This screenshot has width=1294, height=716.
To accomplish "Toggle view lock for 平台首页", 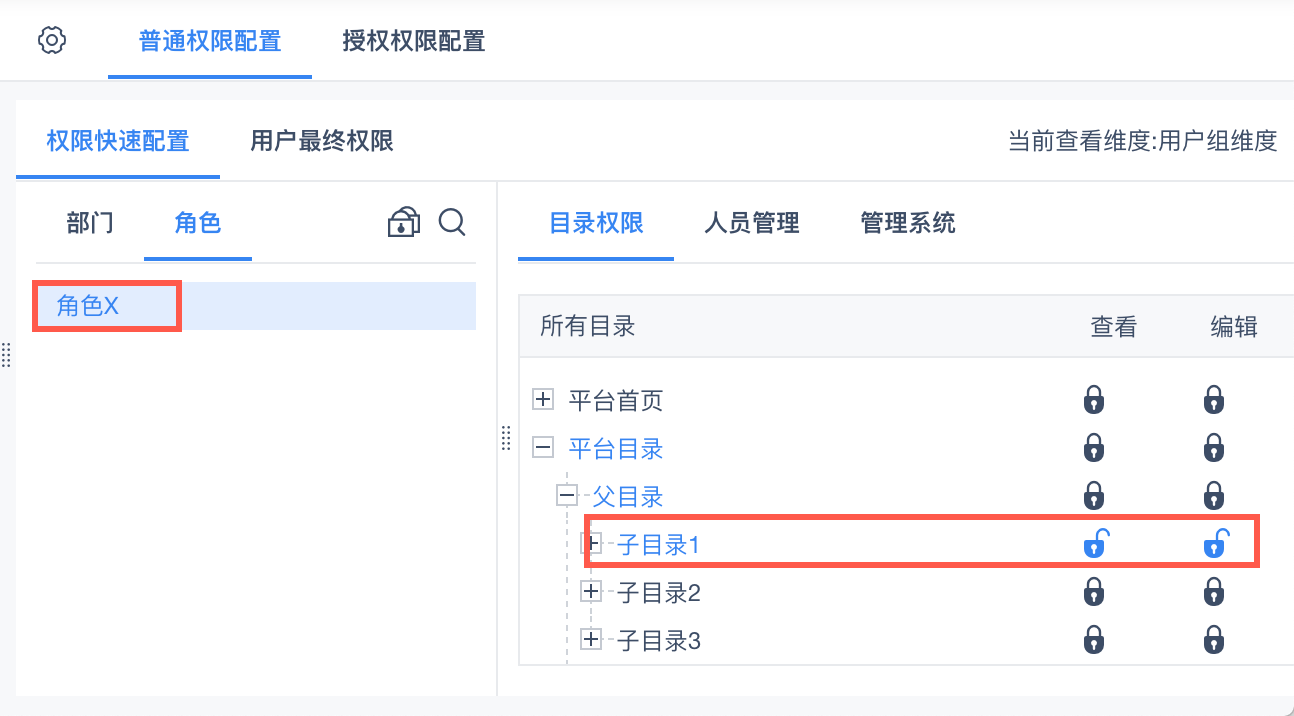I will click(1094, 400).
